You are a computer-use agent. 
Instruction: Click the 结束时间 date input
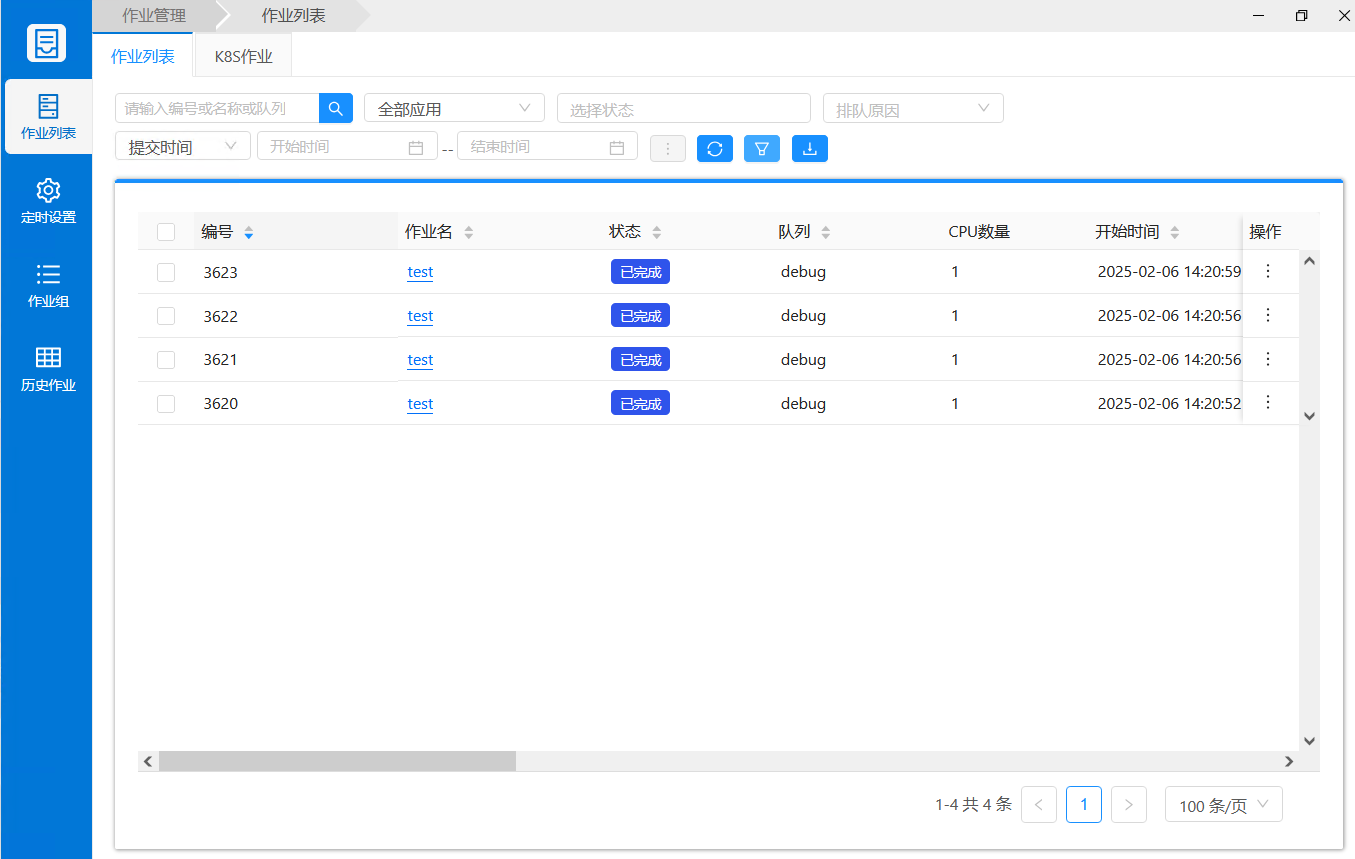coord(547,146)
